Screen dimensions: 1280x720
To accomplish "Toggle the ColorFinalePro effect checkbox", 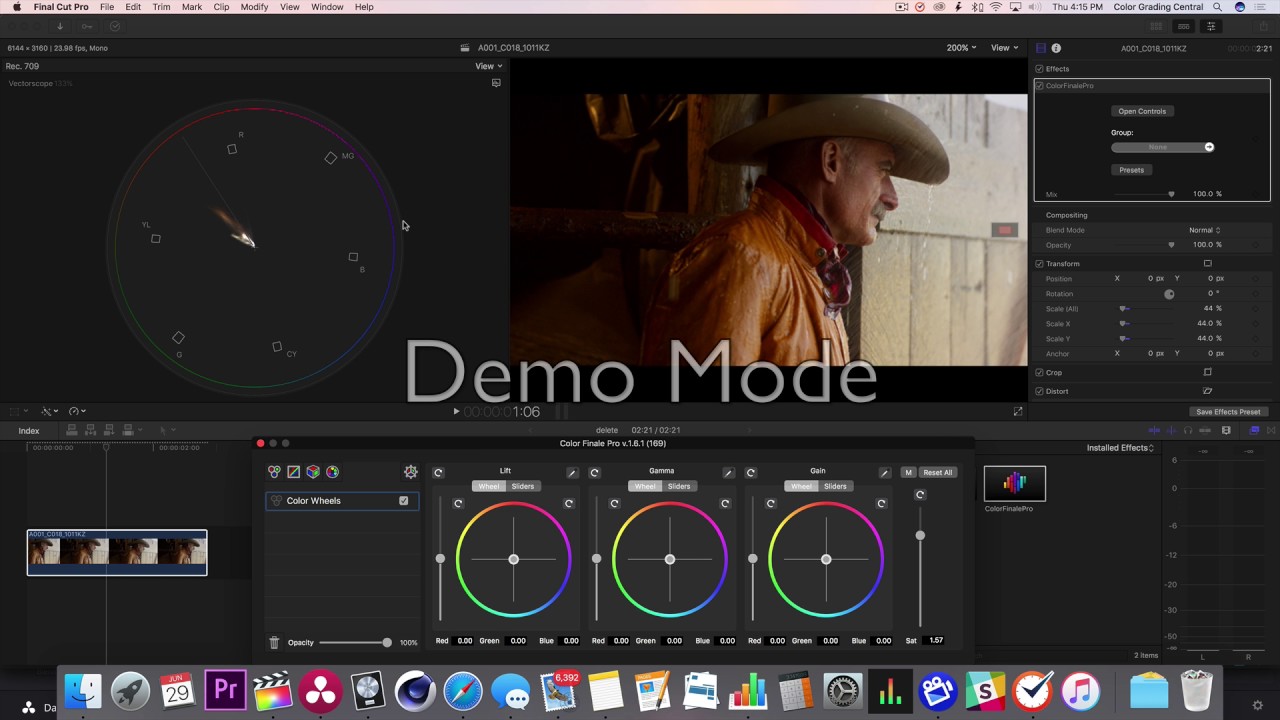I will (1040, 86).
